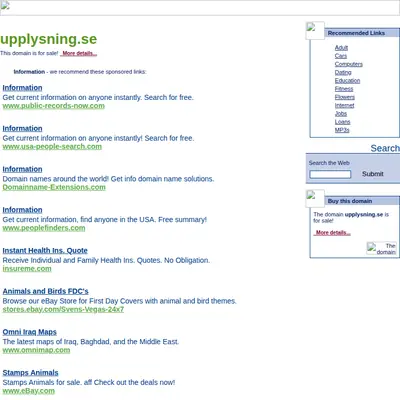Select Internet recommended link
Viewport: 400px width, 400px height.
[345, 105]
